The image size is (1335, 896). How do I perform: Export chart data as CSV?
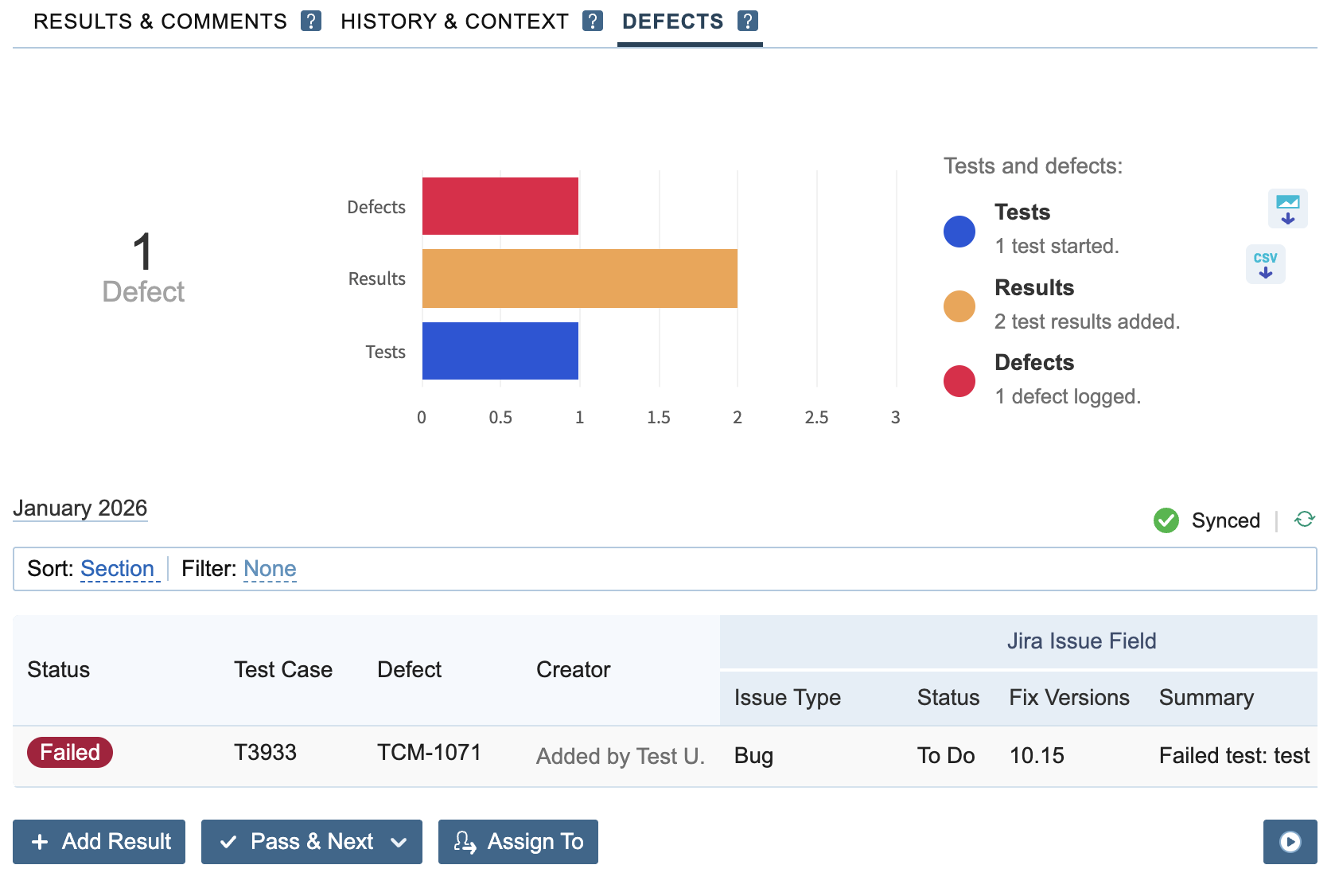(1265, 265)
